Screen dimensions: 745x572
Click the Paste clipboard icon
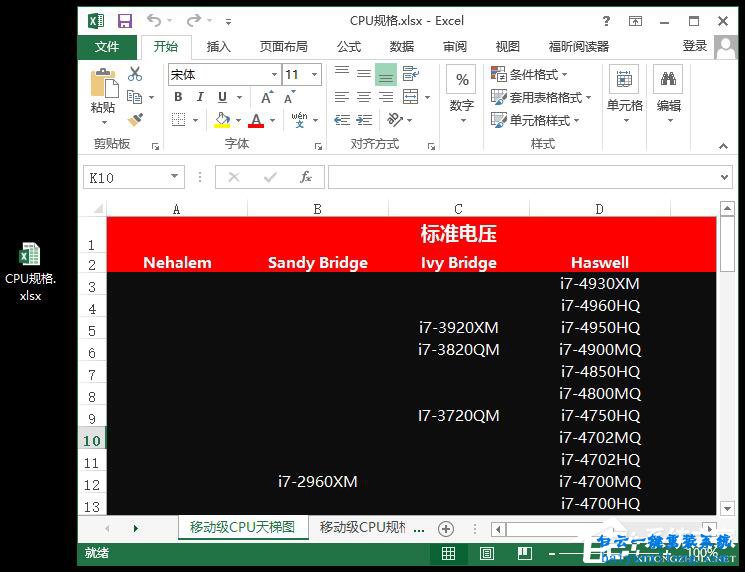click(104, 83)
